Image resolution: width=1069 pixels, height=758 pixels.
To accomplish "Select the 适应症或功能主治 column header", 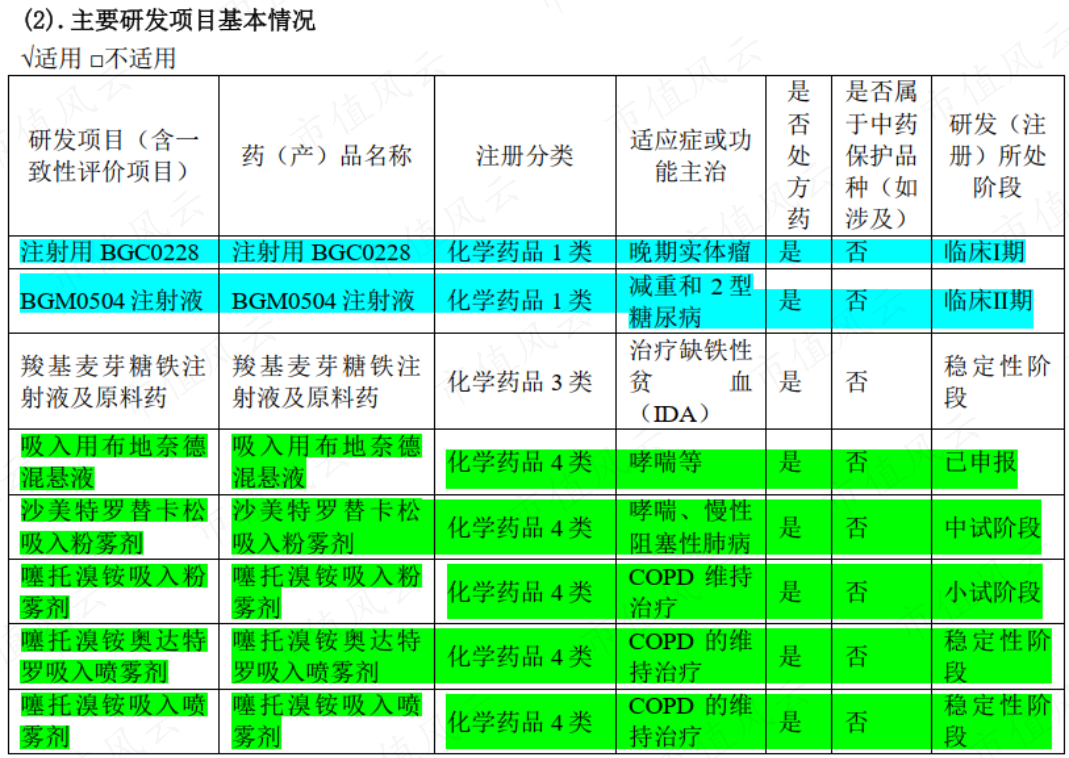I will [689, 156].
